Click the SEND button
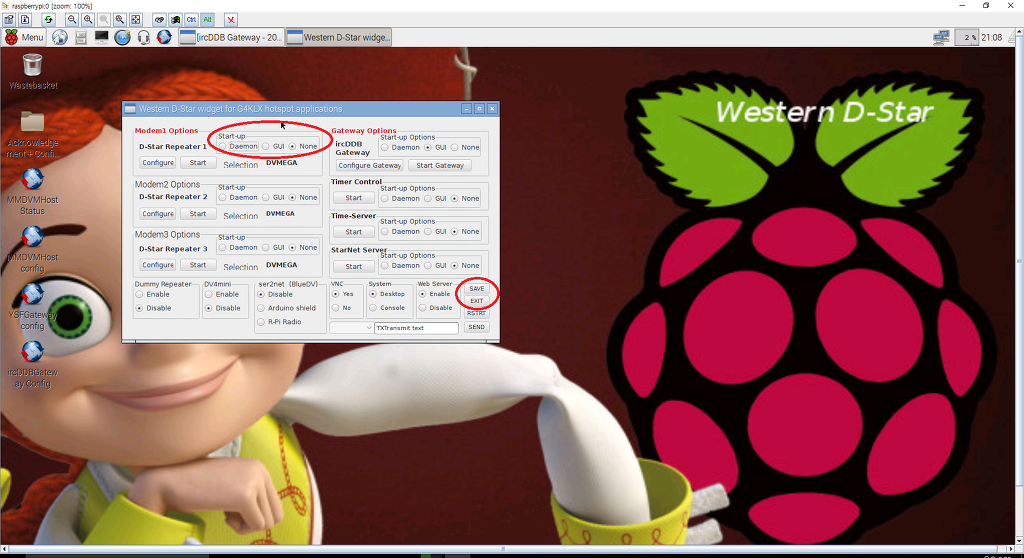The image size is (1024, 558). click(477, 327)
